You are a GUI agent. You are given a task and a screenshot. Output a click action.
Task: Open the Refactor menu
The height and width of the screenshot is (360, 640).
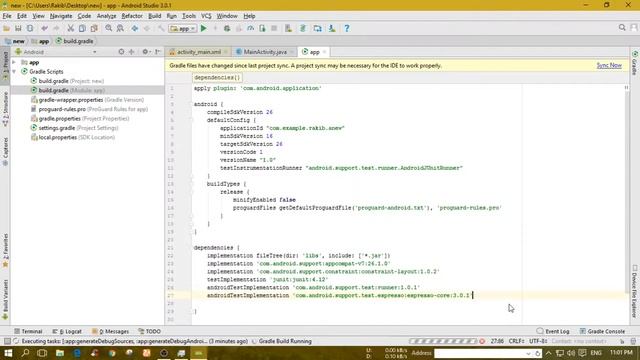[132, 16]
